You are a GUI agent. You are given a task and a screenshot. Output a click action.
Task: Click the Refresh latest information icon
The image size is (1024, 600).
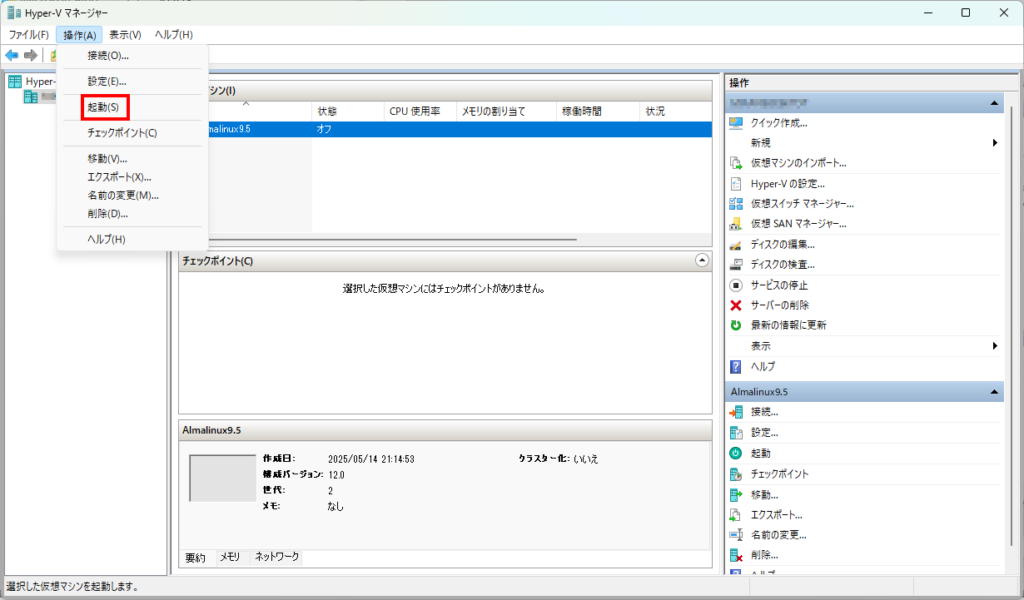tap(737, 325)
